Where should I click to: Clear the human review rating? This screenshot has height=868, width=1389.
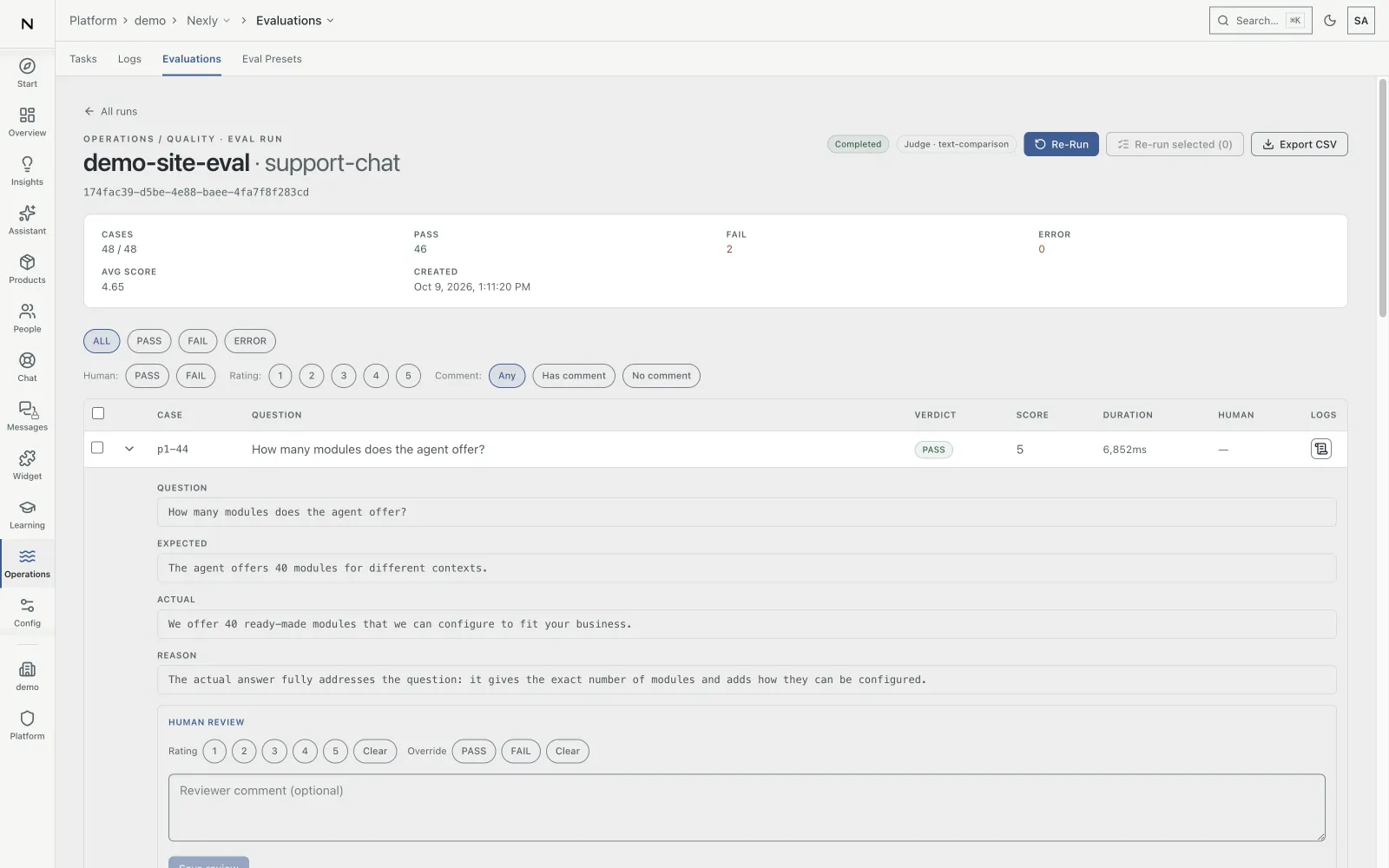click(x=375, y=752)
